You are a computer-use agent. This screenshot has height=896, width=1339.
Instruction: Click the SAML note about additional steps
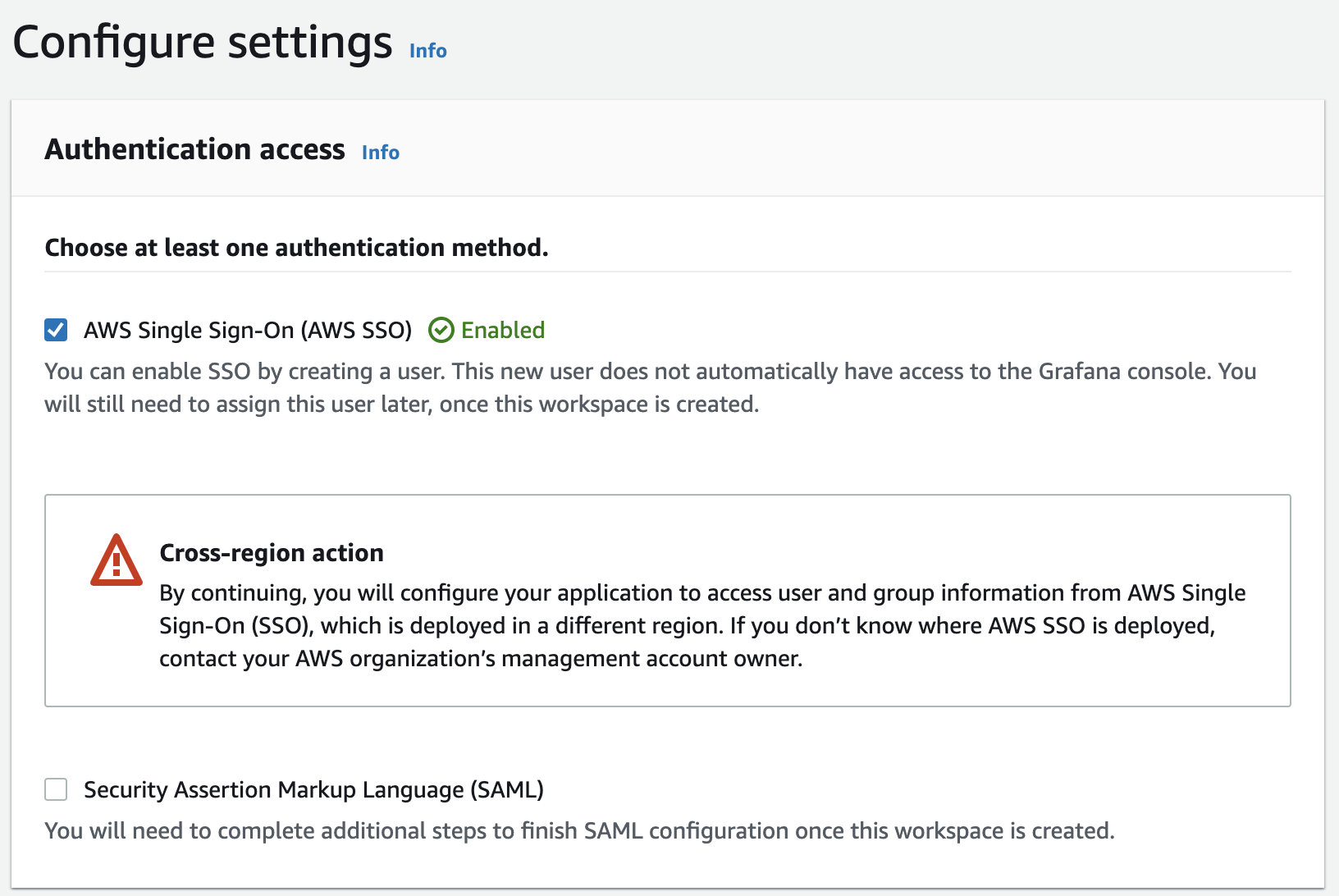tap(579, 830)
